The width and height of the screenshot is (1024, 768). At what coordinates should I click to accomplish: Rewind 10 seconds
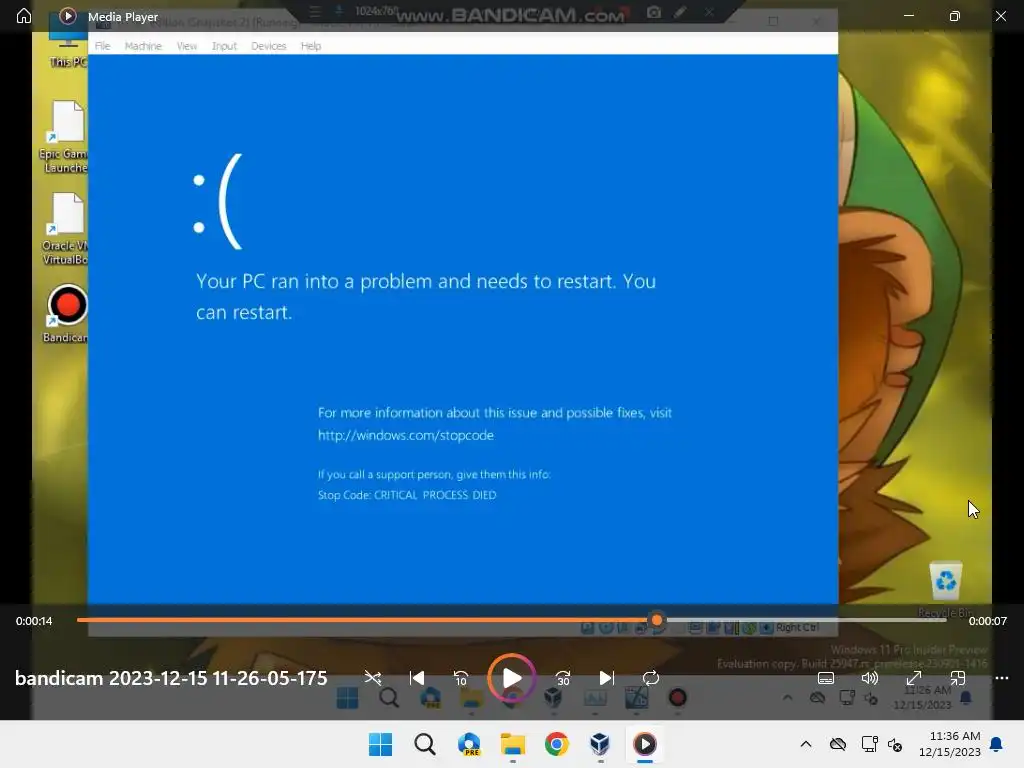click(x=461, y=678)
